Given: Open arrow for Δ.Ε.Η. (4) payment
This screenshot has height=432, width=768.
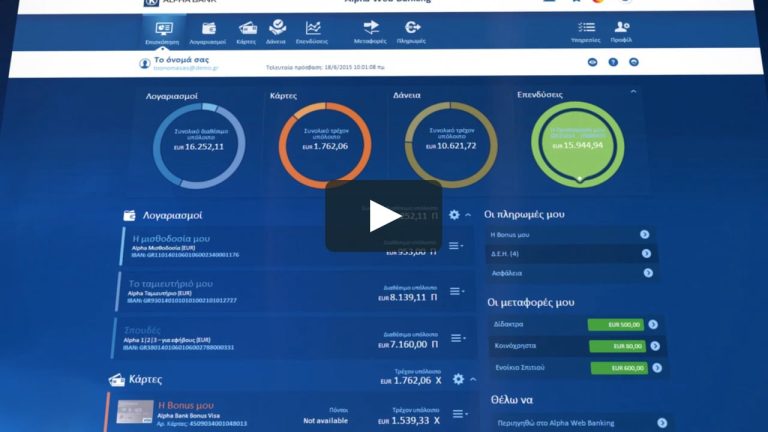Looking at the screenshot, I should coord(647,253).
